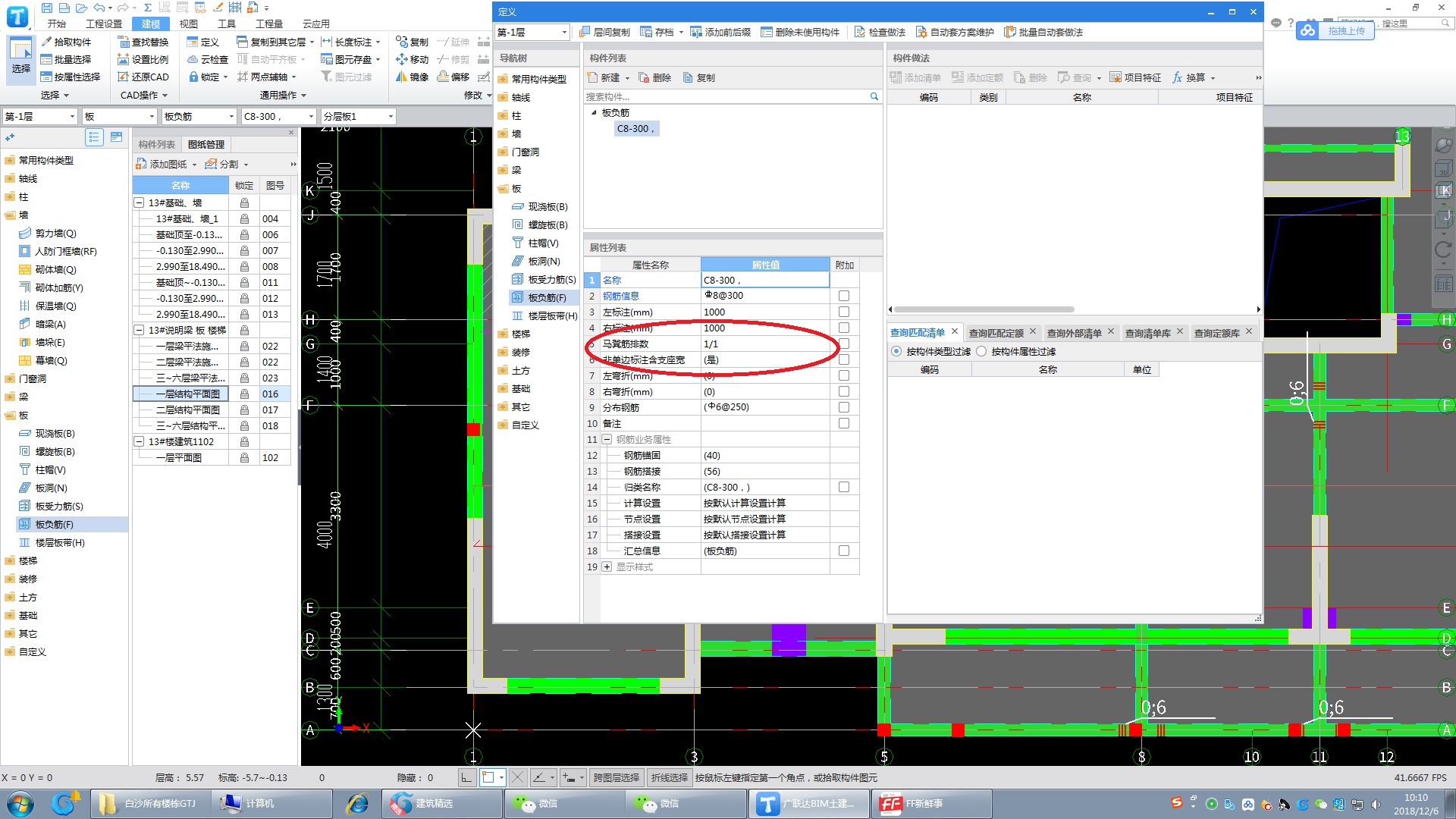This screenshot has width=1456, height=819.
Task: Open 查找替换 find and replace
Action: coord(143,42)
